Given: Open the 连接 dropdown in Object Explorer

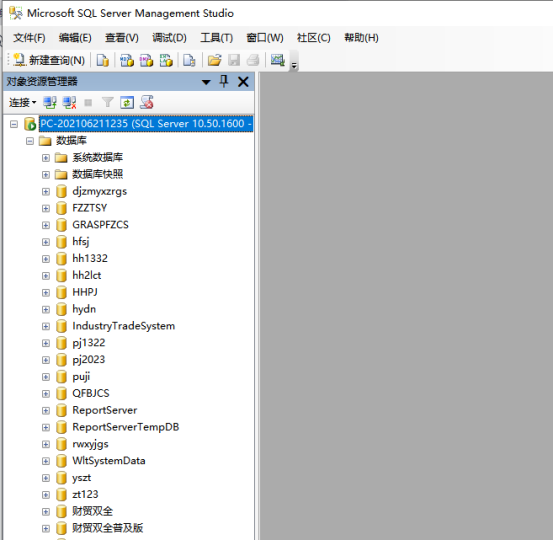Looking at the screenshot, I should pos(22,103).
